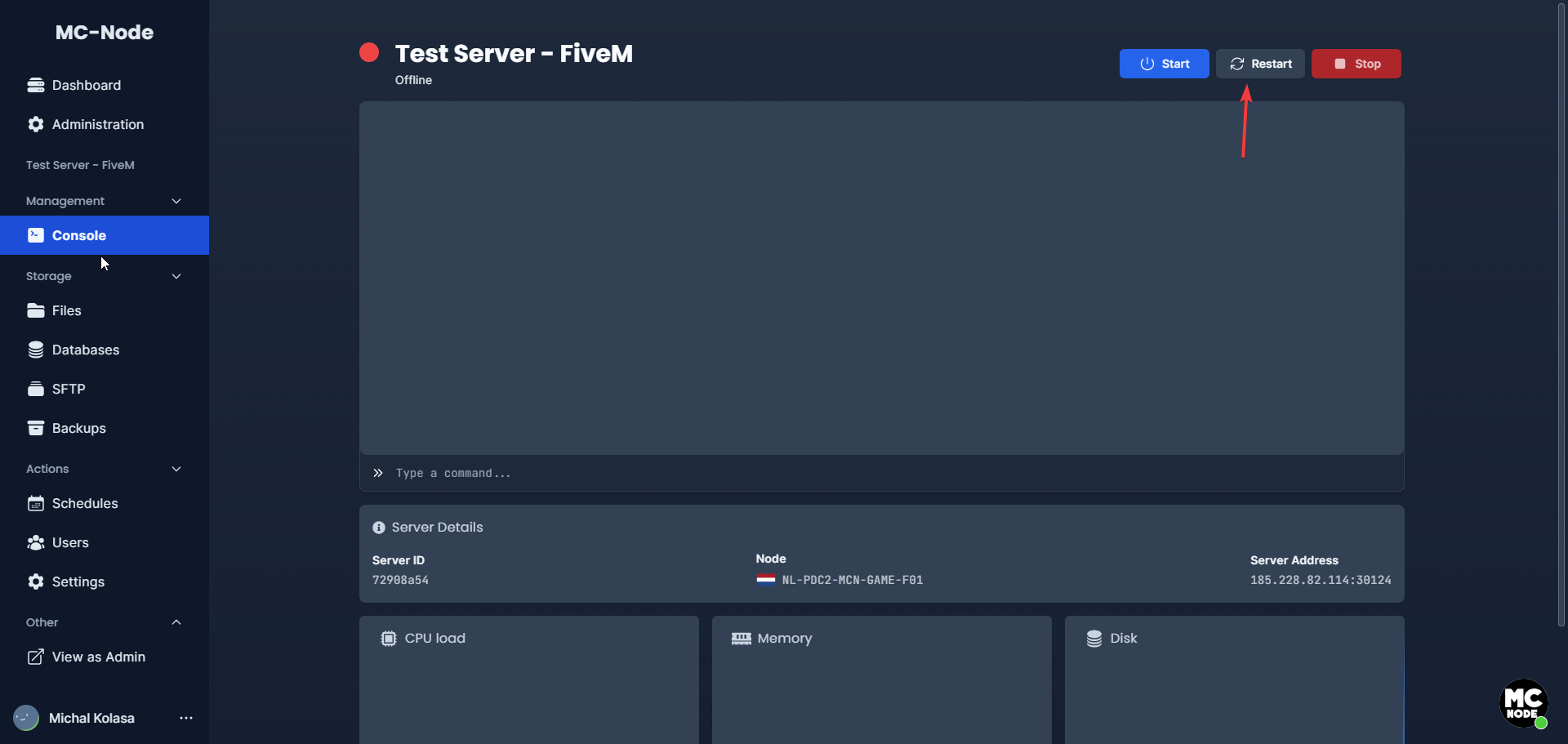1568x744 pixels.
Task: Open Dashboard from the sidebar
Action: point(105,85)
